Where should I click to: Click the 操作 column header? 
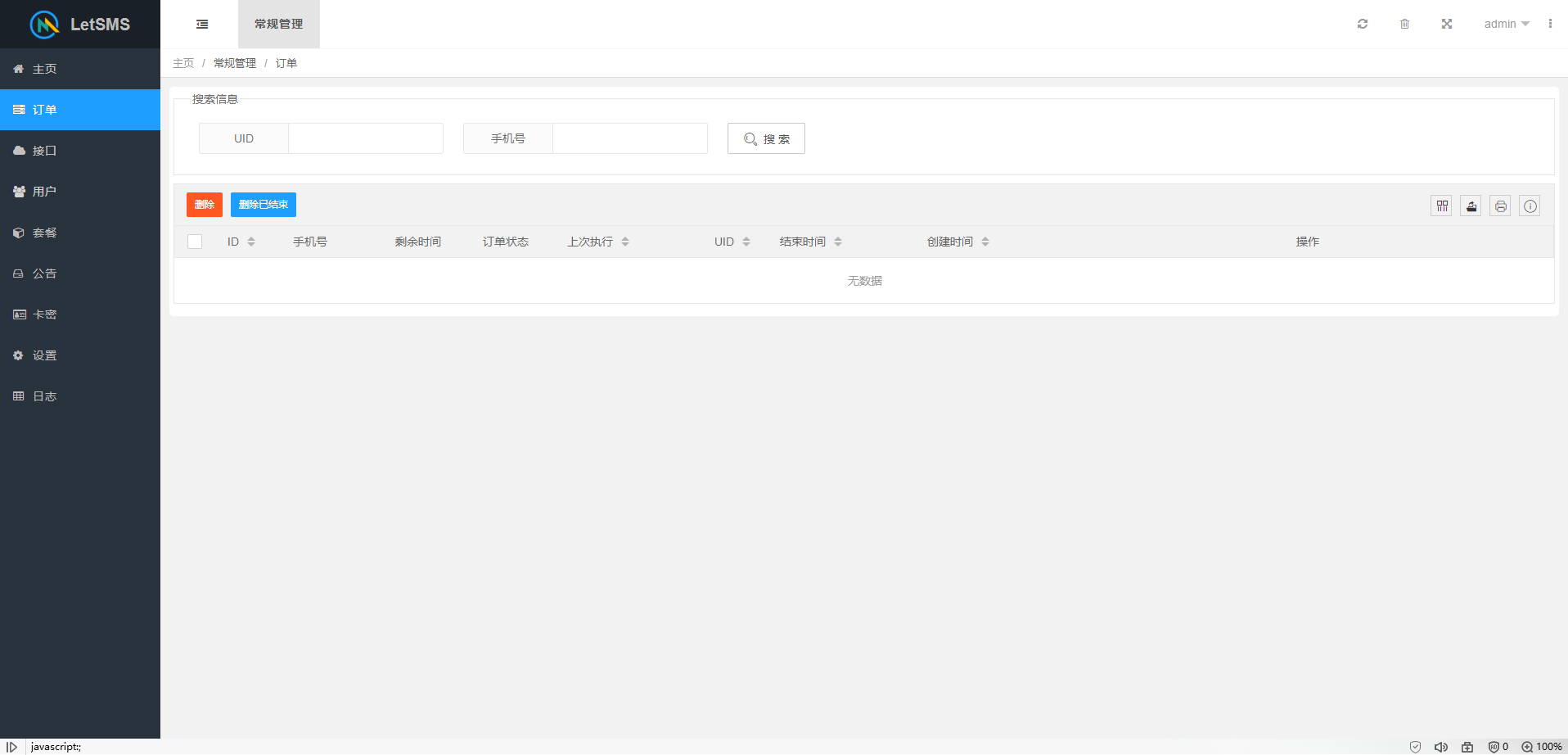(1308, 242)
